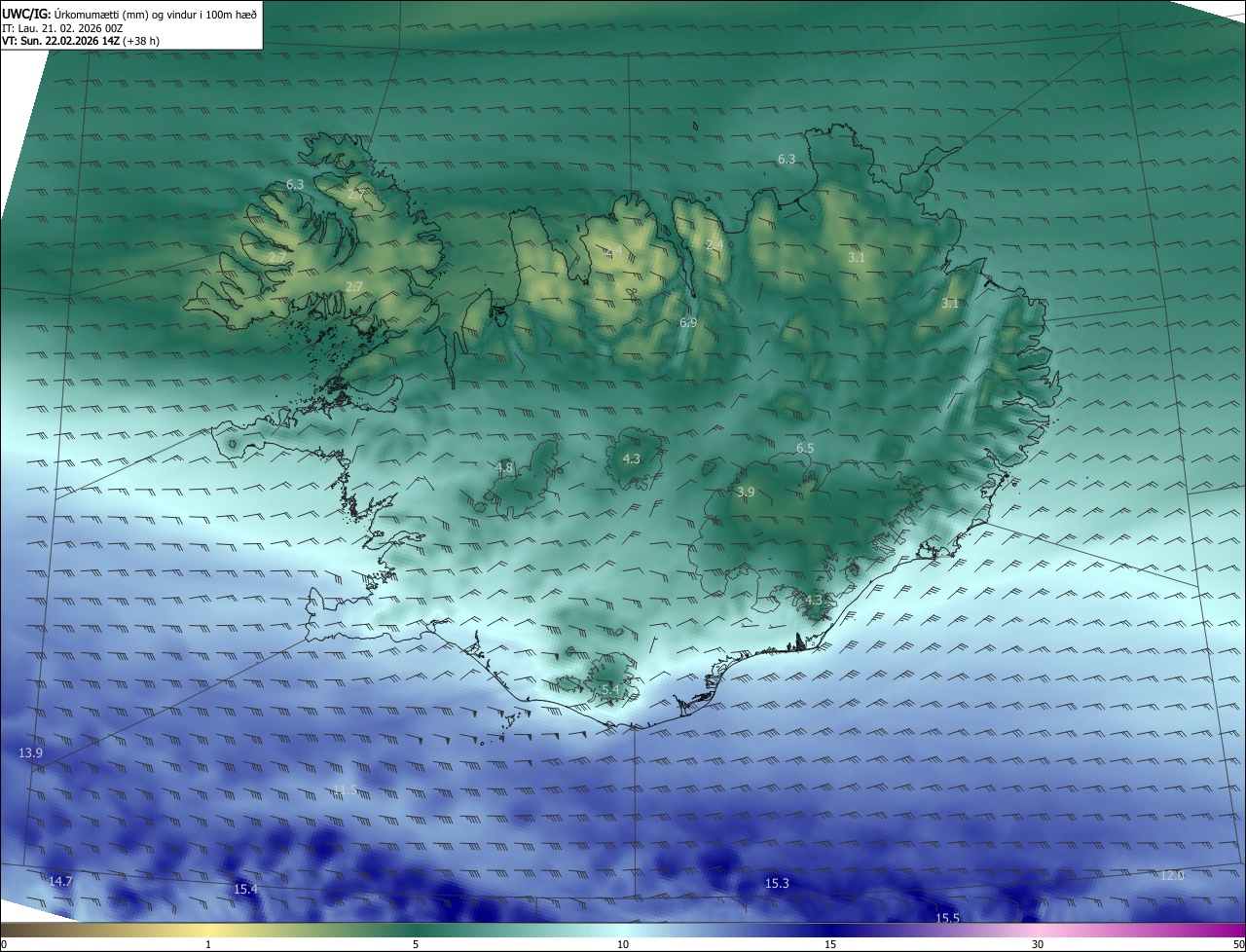
Task: Click the 11.5 value label
Action: [x=345, y=789]
